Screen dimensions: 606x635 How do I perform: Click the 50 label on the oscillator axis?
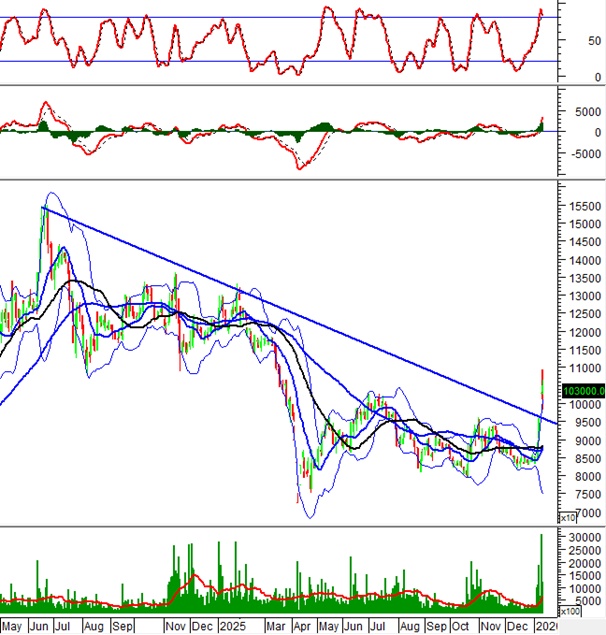pyautogui.click(x=568, y=40)
